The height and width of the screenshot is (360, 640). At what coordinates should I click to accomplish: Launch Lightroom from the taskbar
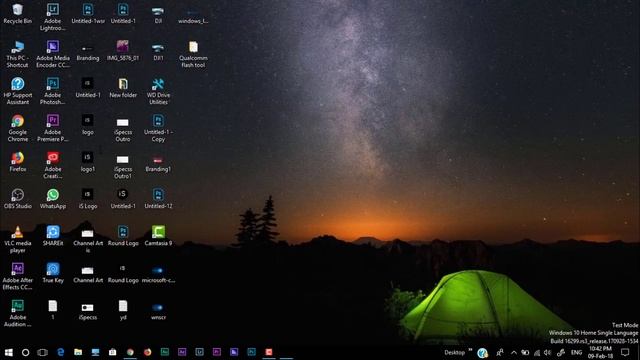199,352
